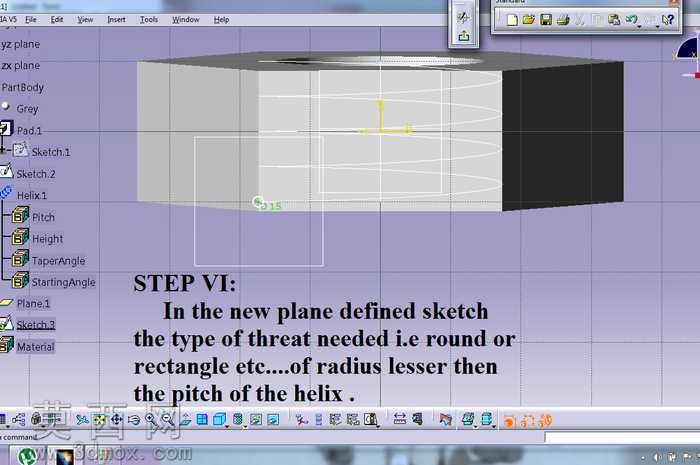Open the Window menu
The height and width of the screenshot is (465, 700).
pyautogui.click(x=186, y=20)
